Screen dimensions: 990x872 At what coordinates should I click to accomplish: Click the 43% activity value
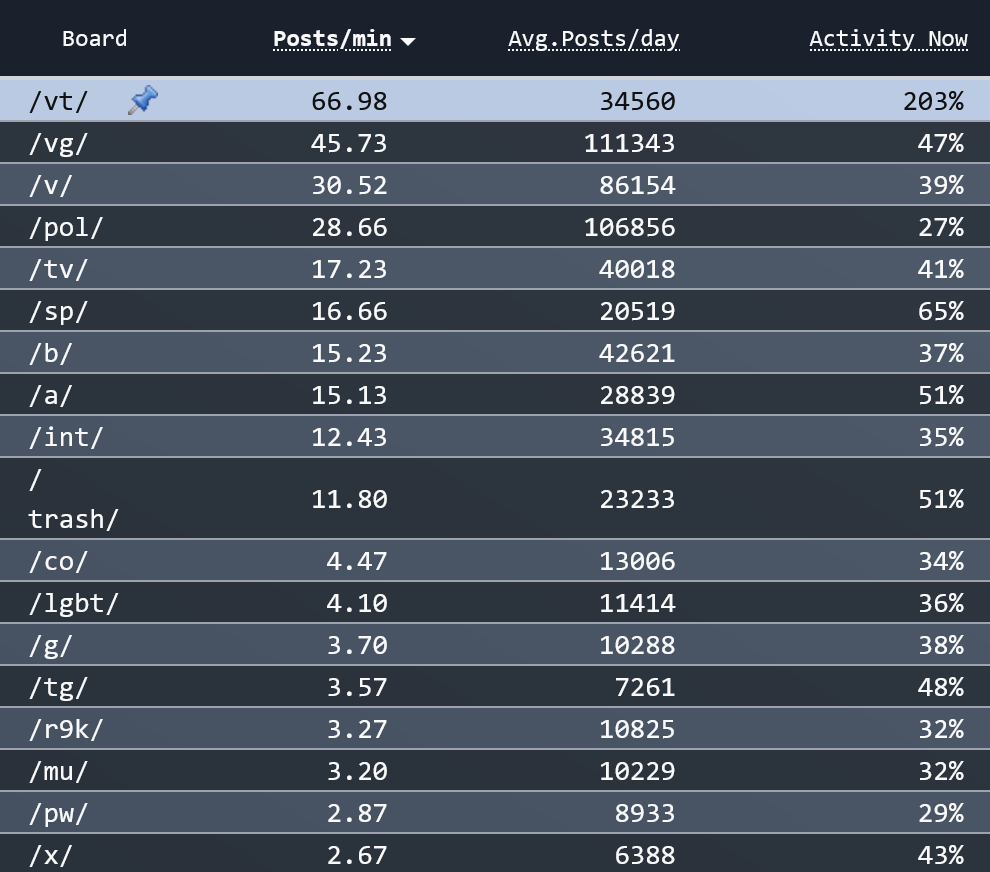pos(941,855)
